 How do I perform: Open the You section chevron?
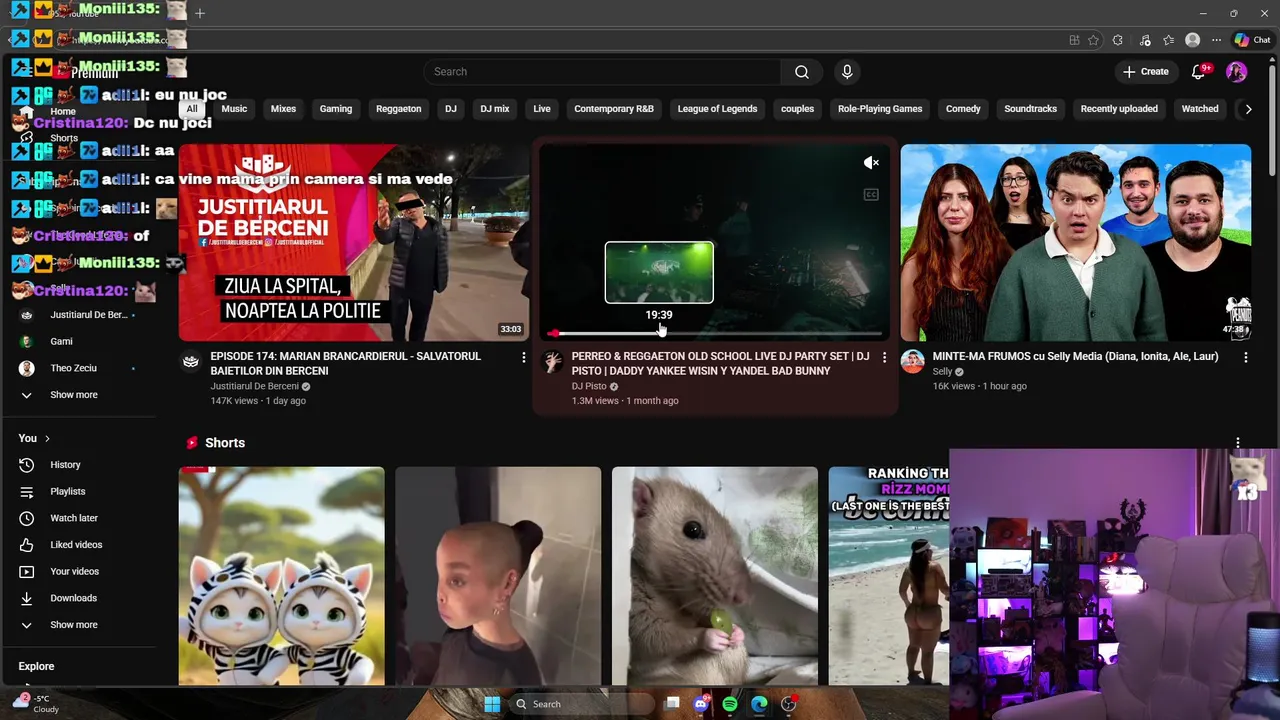click(47, 439)
